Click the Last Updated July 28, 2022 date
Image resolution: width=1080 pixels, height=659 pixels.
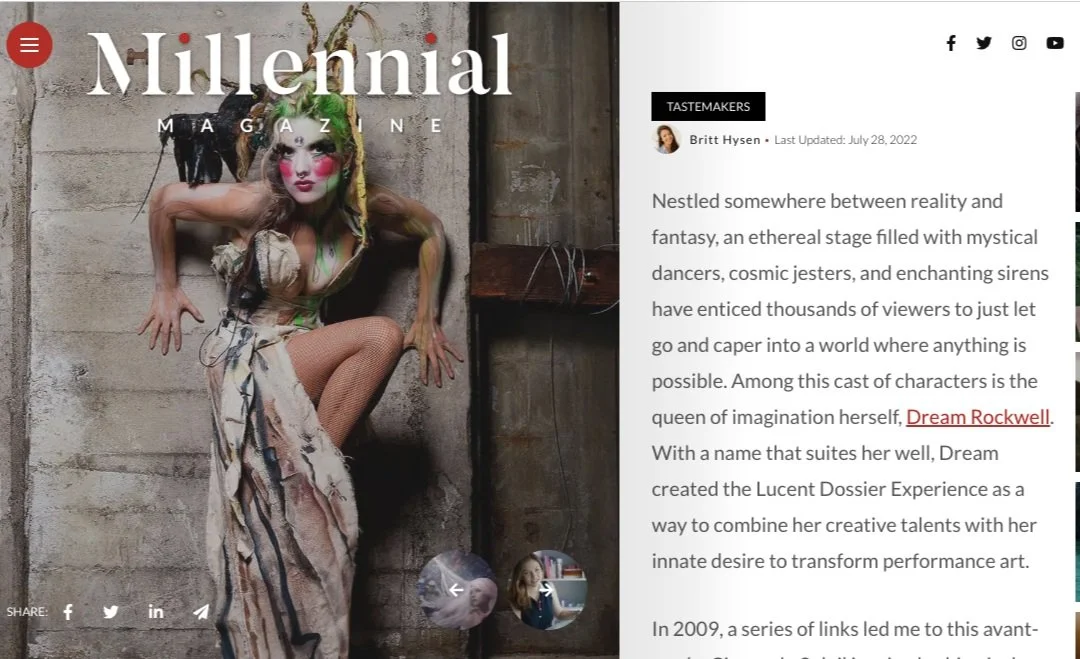[845, 140]
